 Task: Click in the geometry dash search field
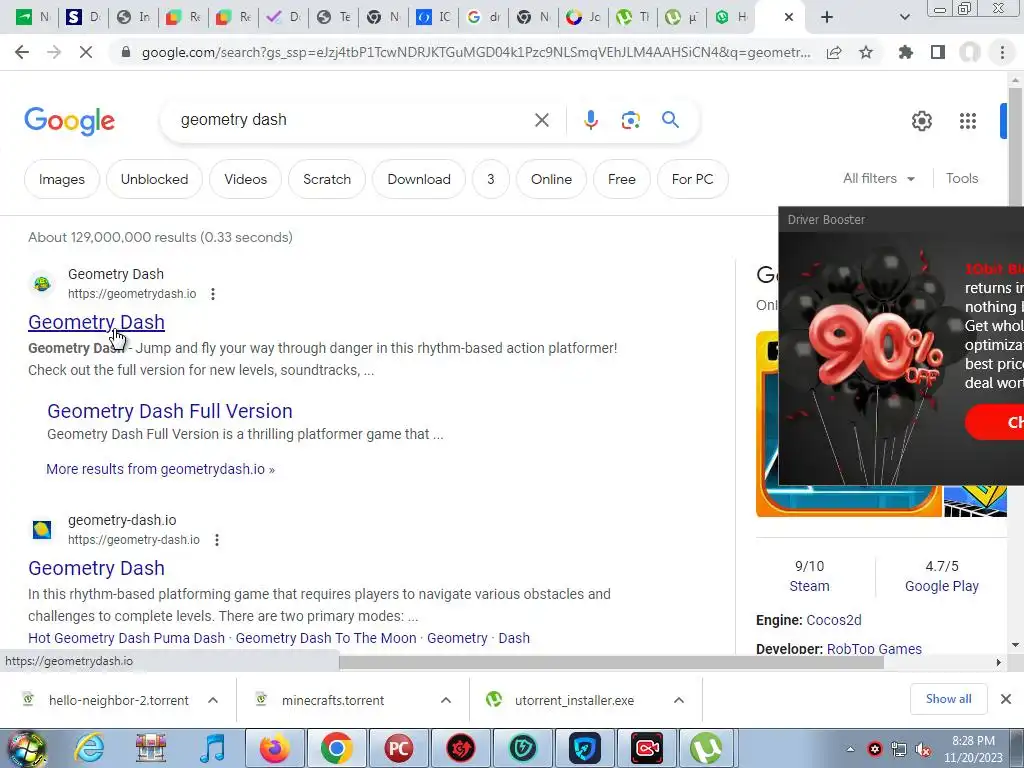click(x=353, y=120)
